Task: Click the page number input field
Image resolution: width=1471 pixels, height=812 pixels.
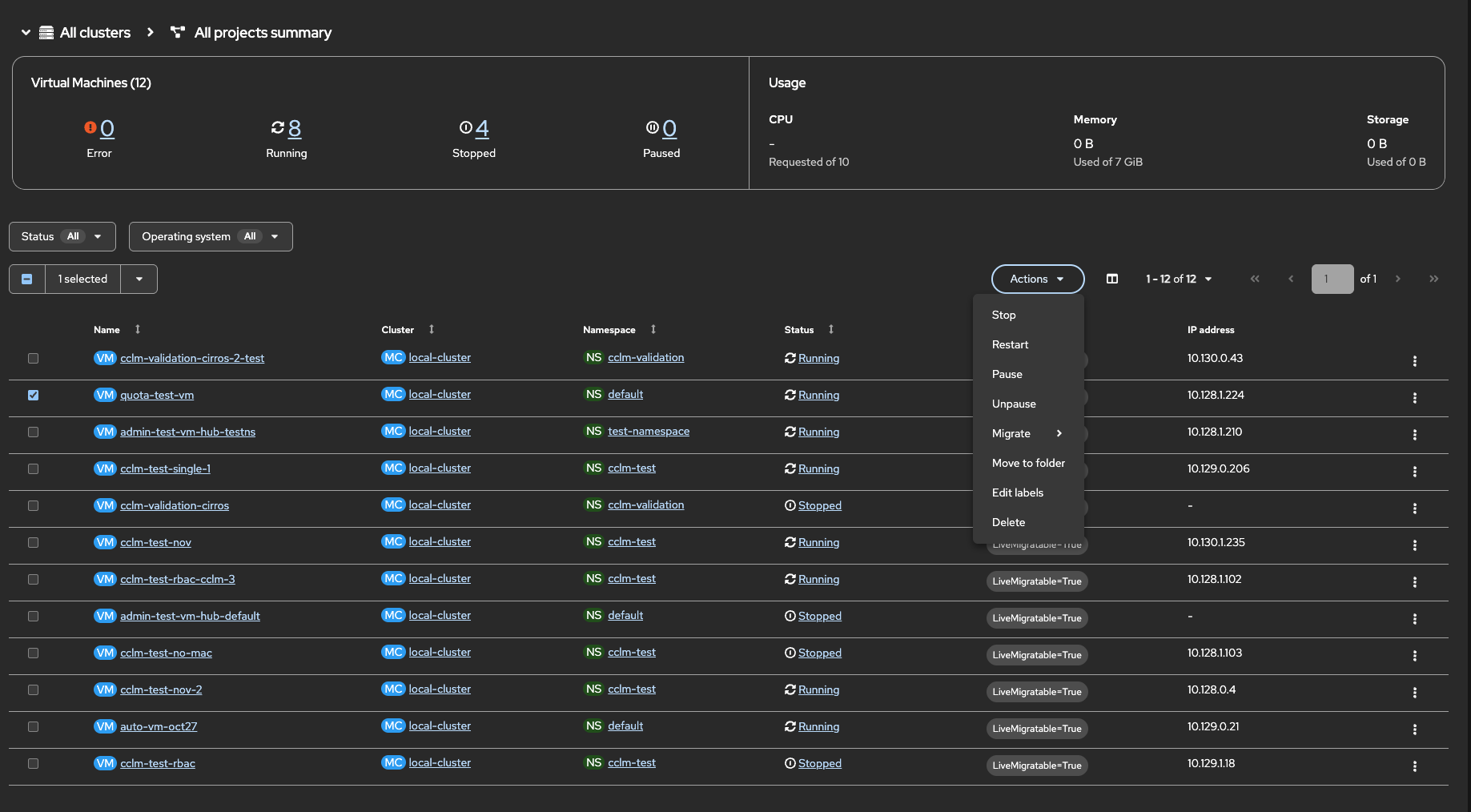Action: pos(1332,279)
